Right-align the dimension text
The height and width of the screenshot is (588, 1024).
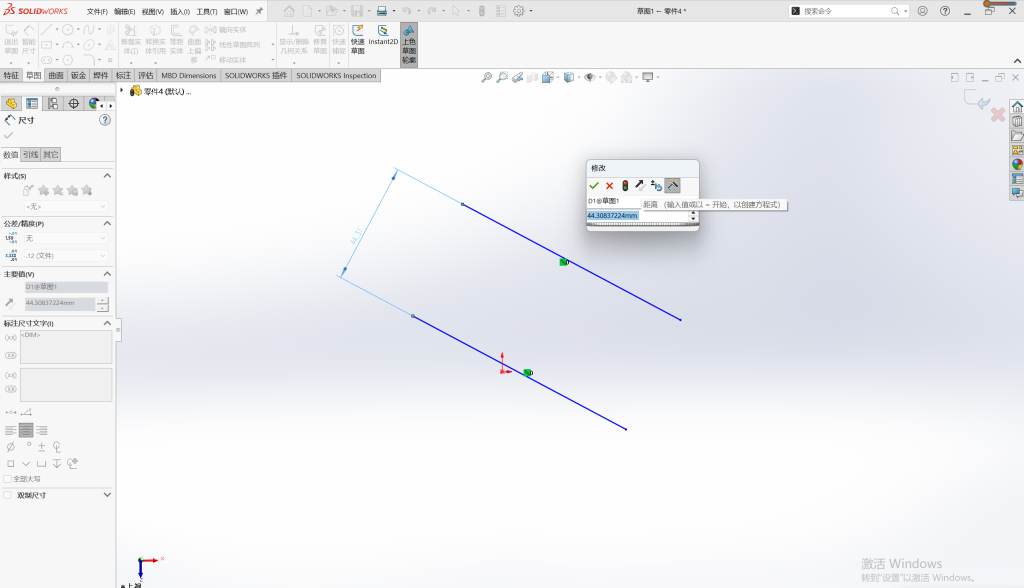pos(42,430)
